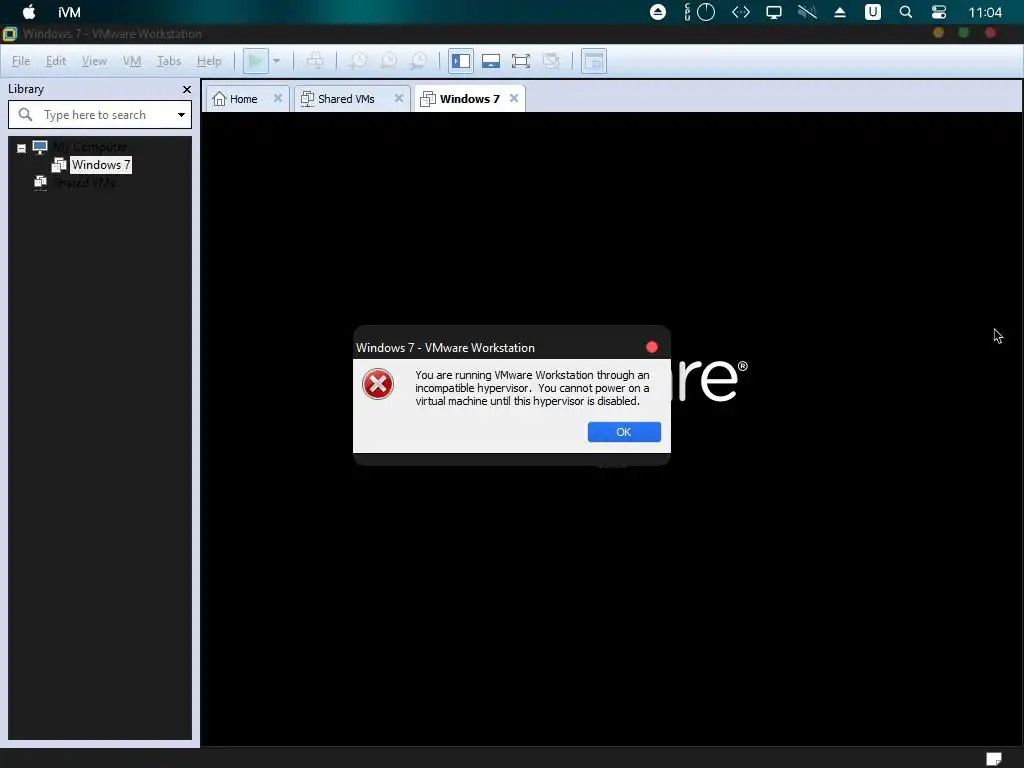Image resolution: width=1024 pixels, height=768 pixels.
Task: Close the Windows 7 tab
Action: (514, 98)
